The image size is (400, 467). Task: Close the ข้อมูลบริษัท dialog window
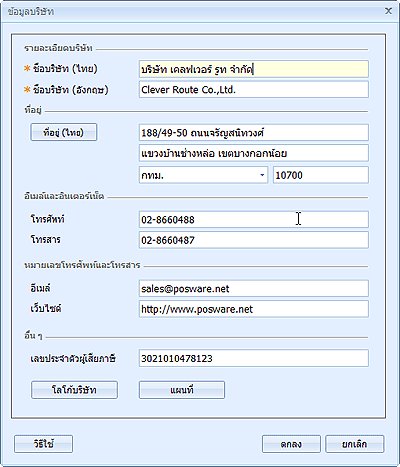click(x=388, y=11)
